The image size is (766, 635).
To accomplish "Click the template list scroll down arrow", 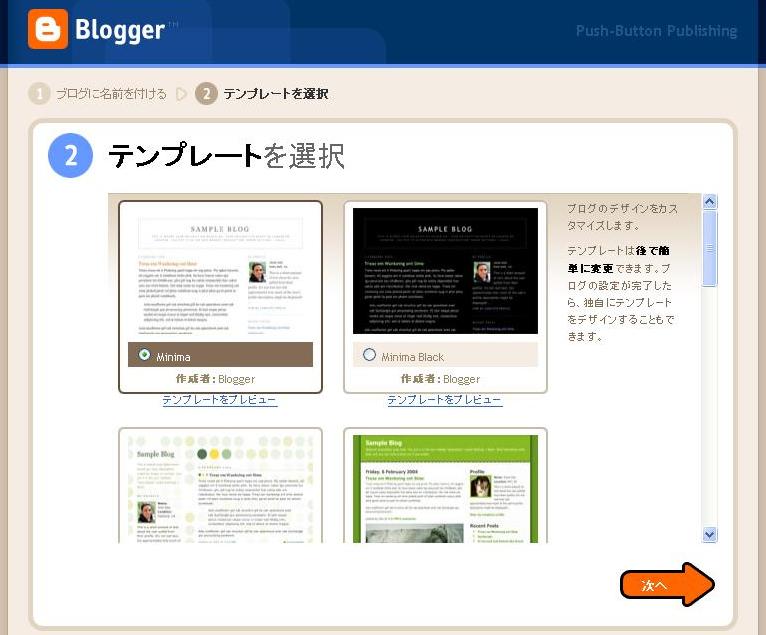I will pyautogui.click(x=709, y=535).
